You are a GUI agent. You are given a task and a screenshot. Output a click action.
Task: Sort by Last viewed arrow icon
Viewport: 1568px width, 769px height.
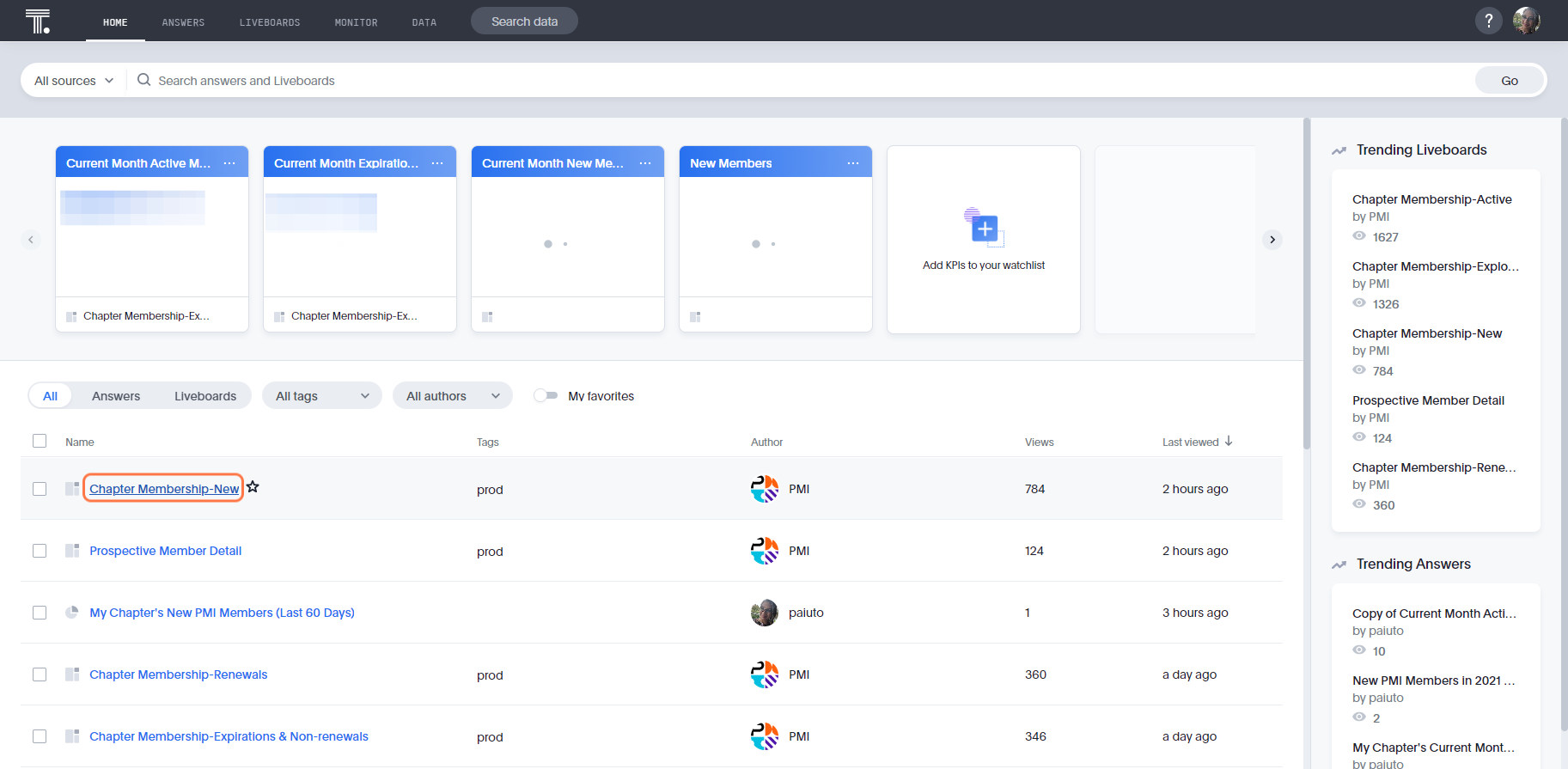point(1229,441)
